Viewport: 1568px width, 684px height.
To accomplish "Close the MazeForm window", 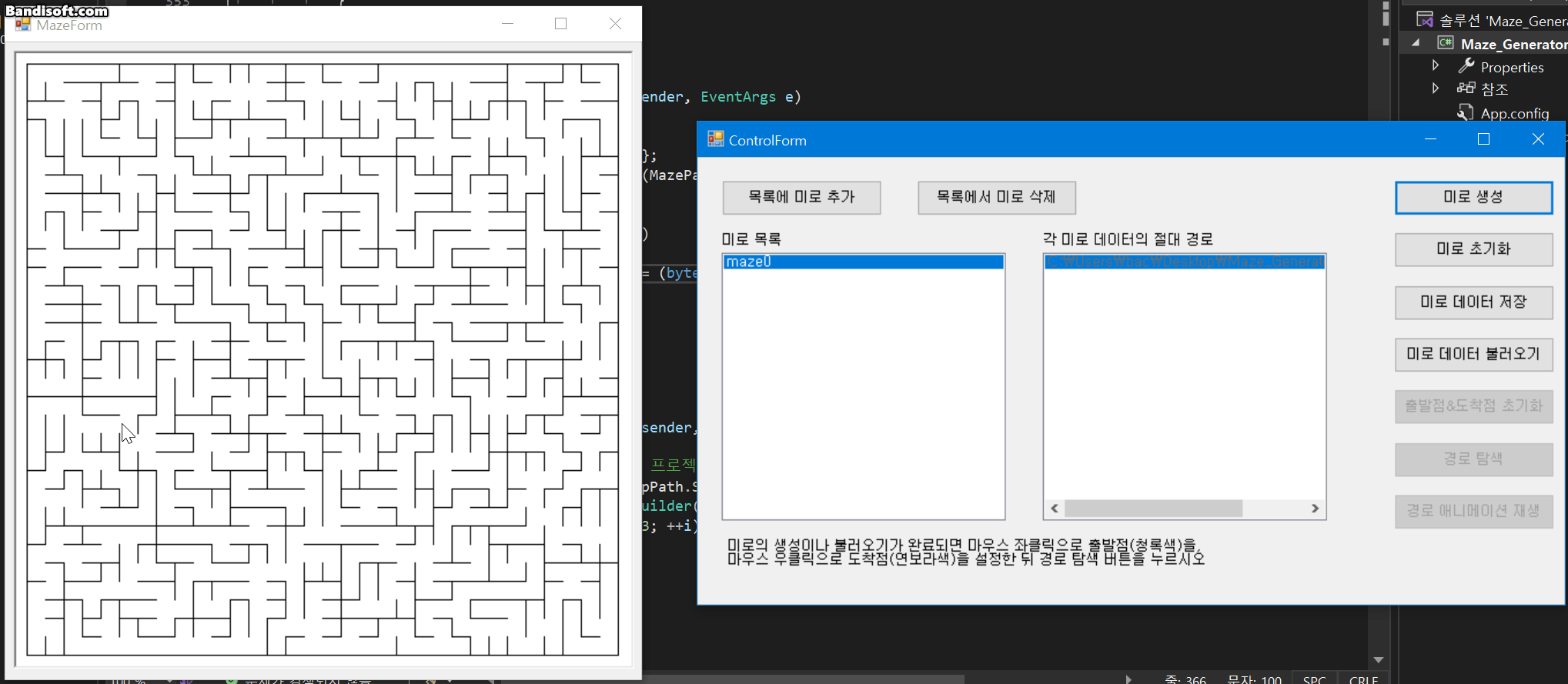I will 615,24.
